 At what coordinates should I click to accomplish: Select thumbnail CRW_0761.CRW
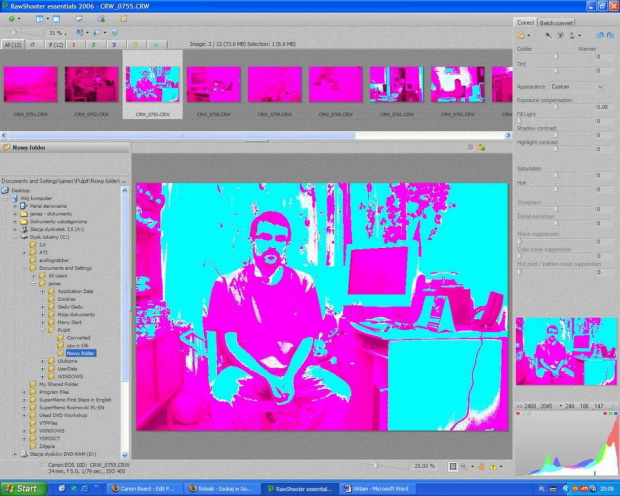click(397, 84)
